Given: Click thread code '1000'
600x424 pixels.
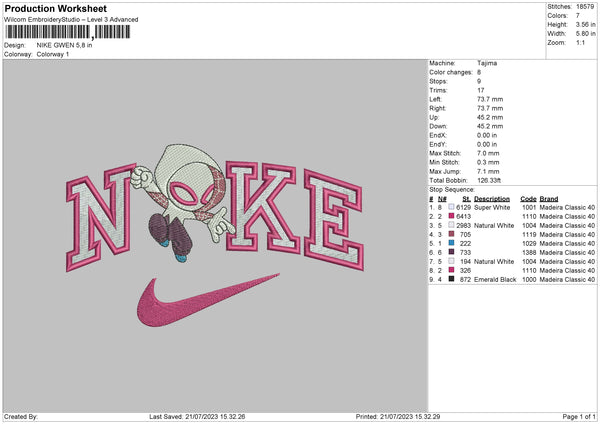Looking at the screenshot, I should [529, 279].
